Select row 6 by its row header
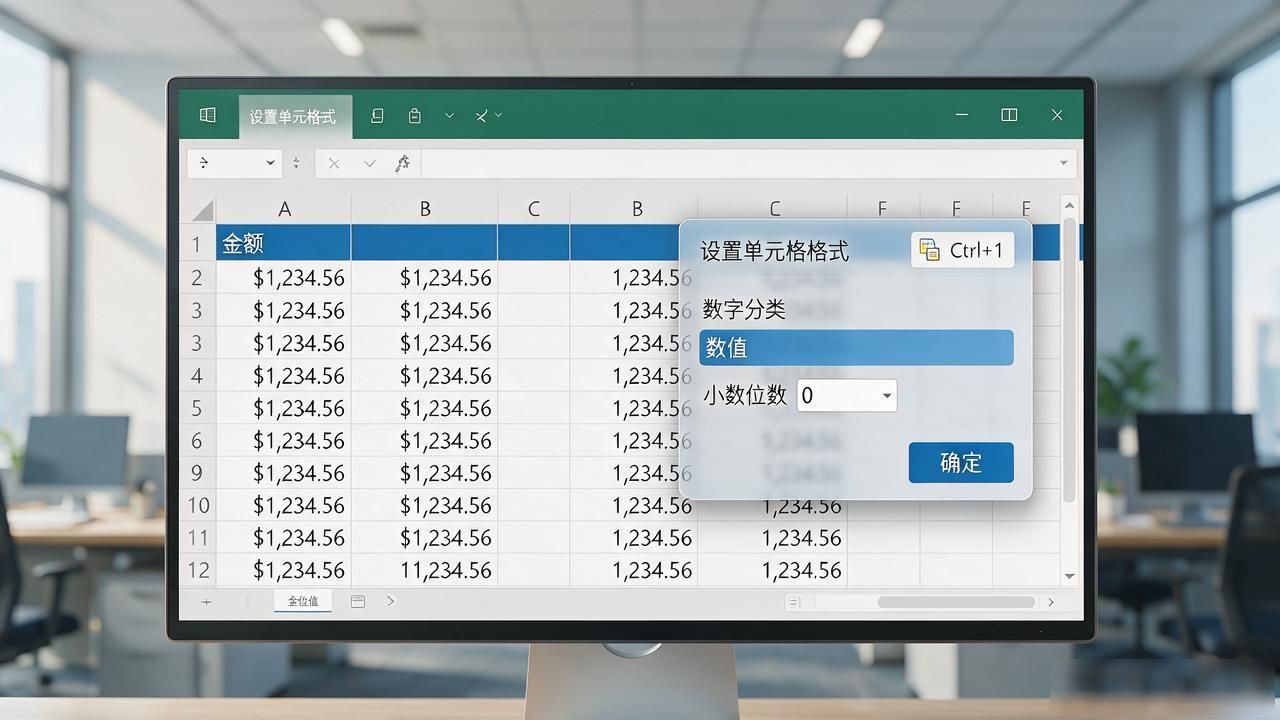 [198, 440]
